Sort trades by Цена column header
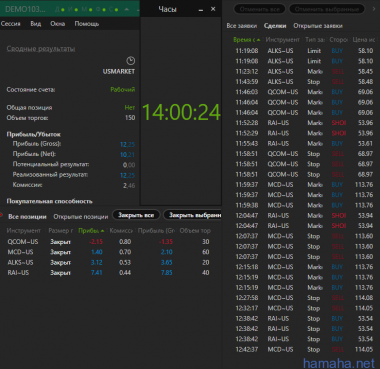This screenshot has width=380, height=369. tap(364, 40)
